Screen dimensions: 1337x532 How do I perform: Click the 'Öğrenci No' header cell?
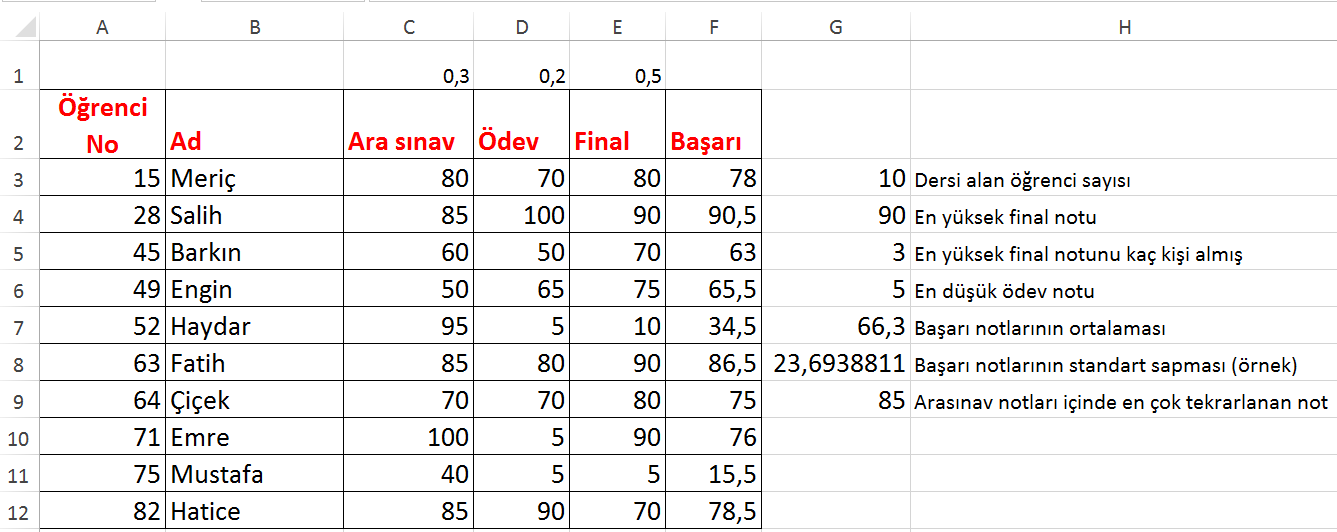pos(102,125)
